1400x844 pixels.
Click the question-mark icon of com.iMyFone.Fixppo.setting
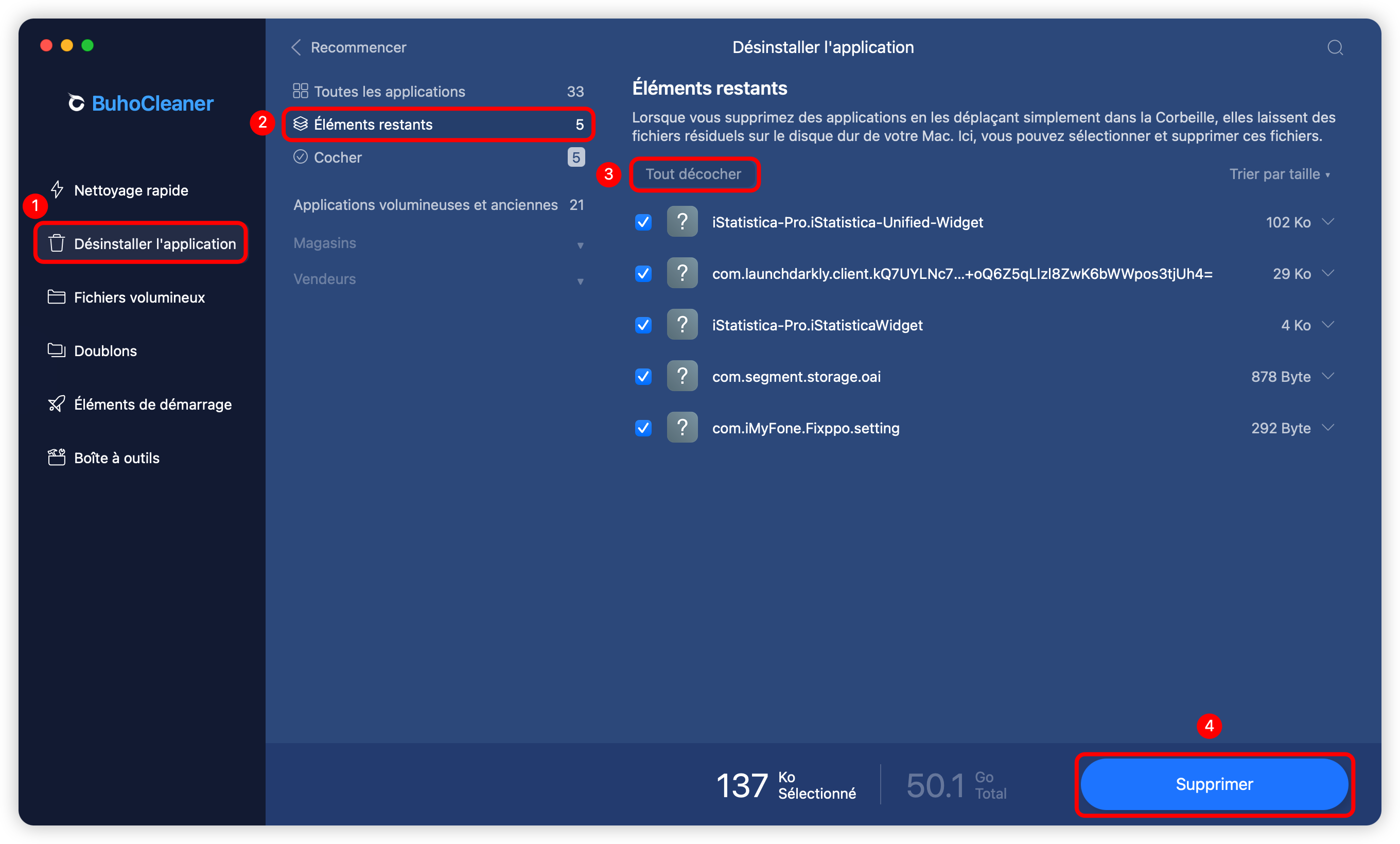point(682,427)
